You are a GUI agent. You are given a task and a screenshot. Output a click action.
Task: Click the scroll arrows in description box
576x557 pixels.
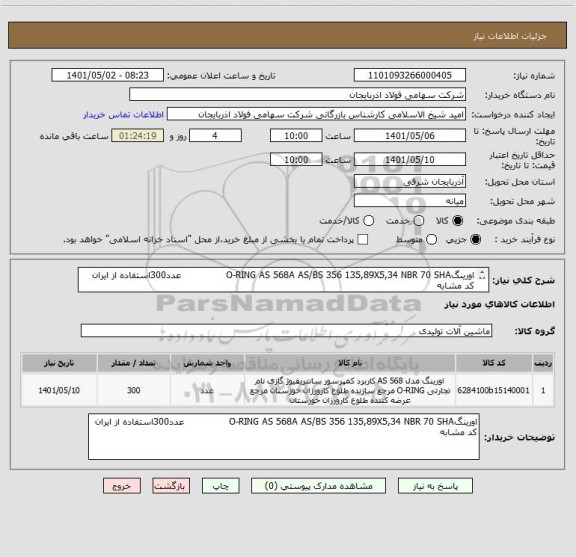(x=482, y=275)
